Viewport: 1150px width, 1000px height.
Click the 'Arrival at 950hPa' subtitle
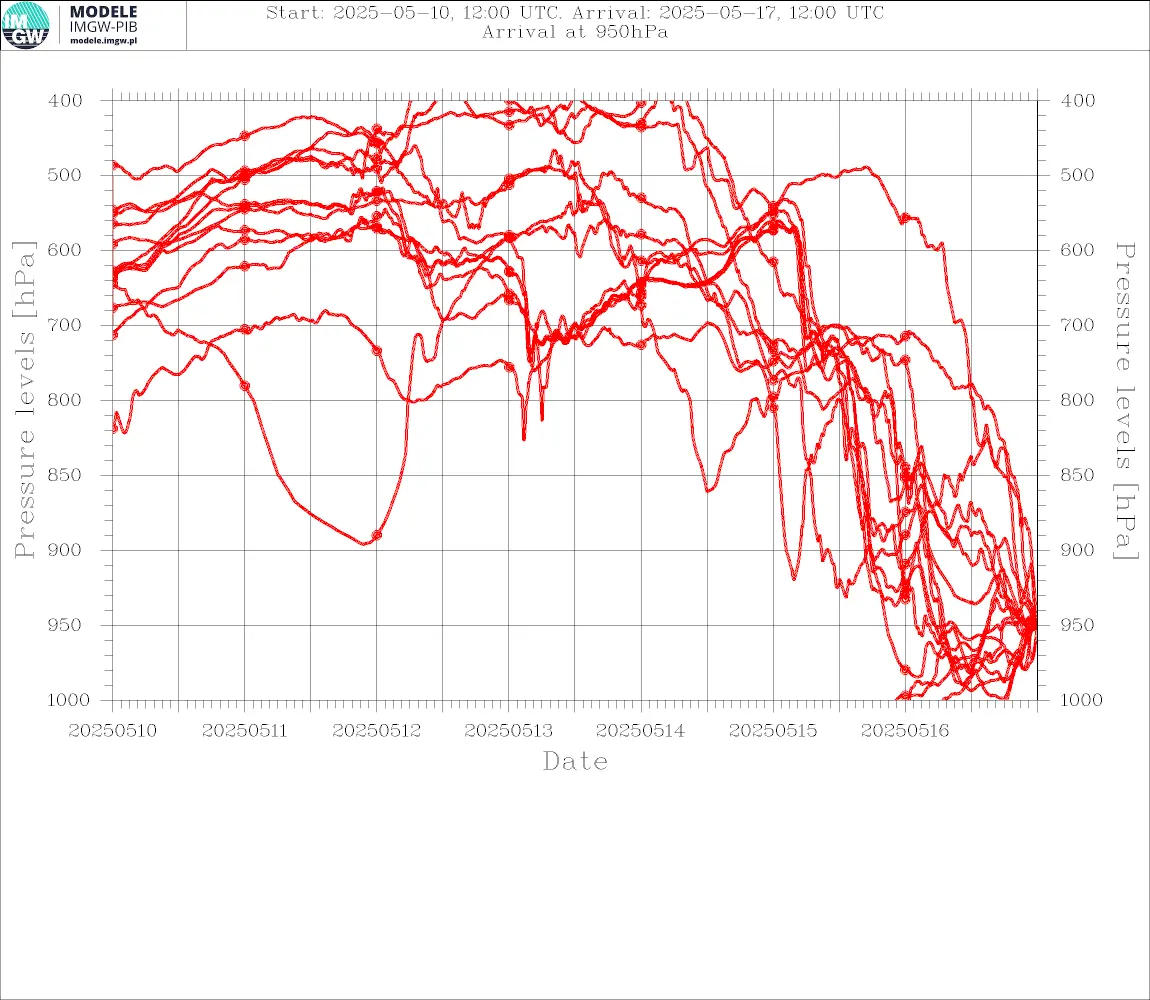coord(575,32)
